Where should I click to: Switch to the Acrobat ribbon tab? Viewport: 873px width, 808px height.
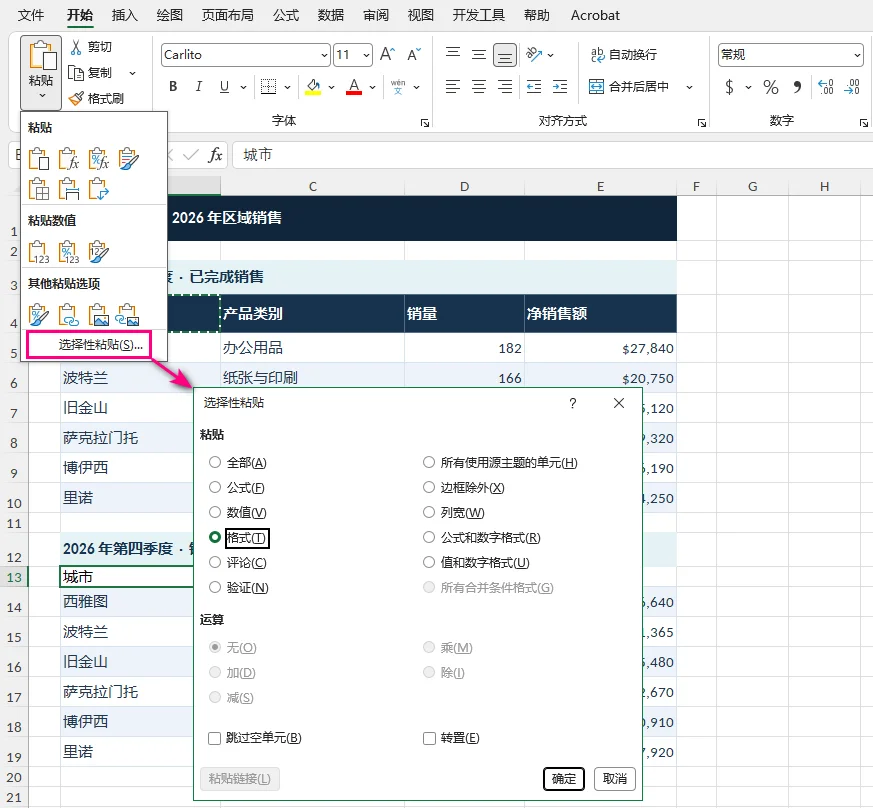point(595,15)
